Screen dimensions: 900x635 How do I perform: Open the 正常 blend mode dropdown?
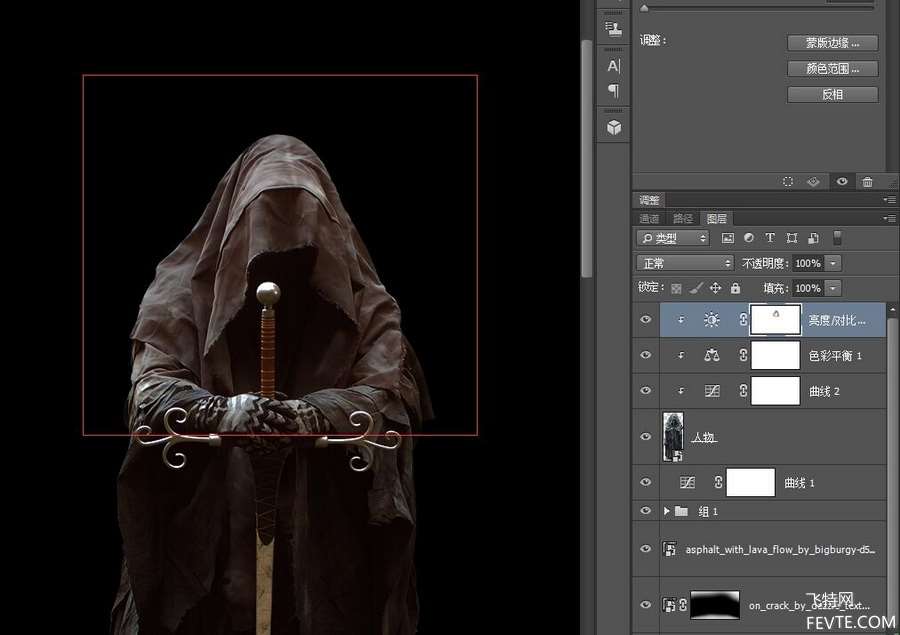coord(685,263)
